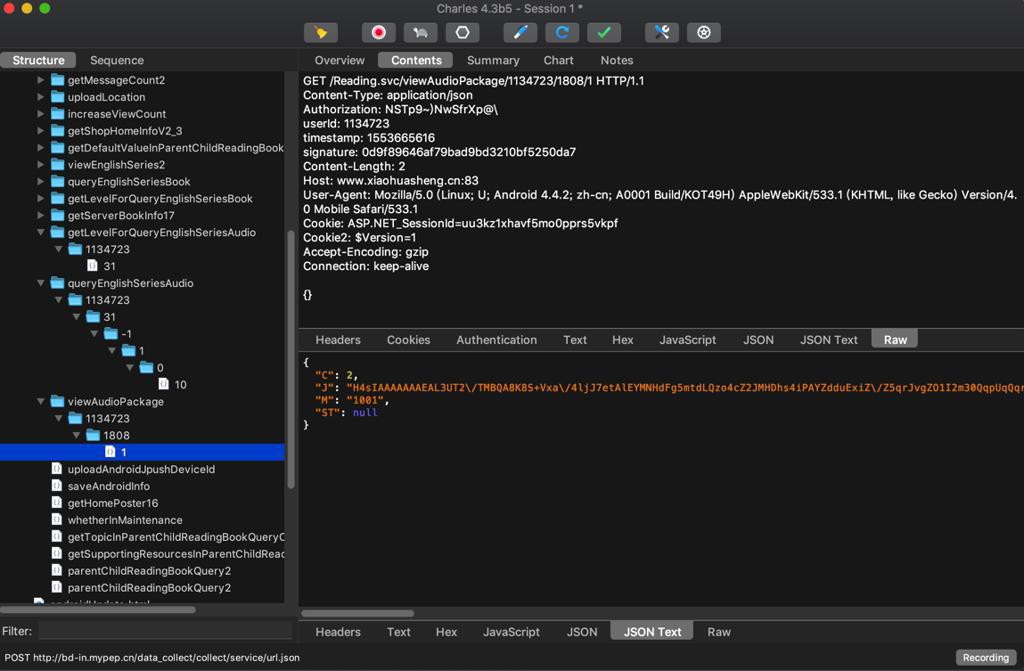1024x671 pixels.
Task: Collapse the viewAudioPackage folder arrow
Action: click(x=40, y=401)
